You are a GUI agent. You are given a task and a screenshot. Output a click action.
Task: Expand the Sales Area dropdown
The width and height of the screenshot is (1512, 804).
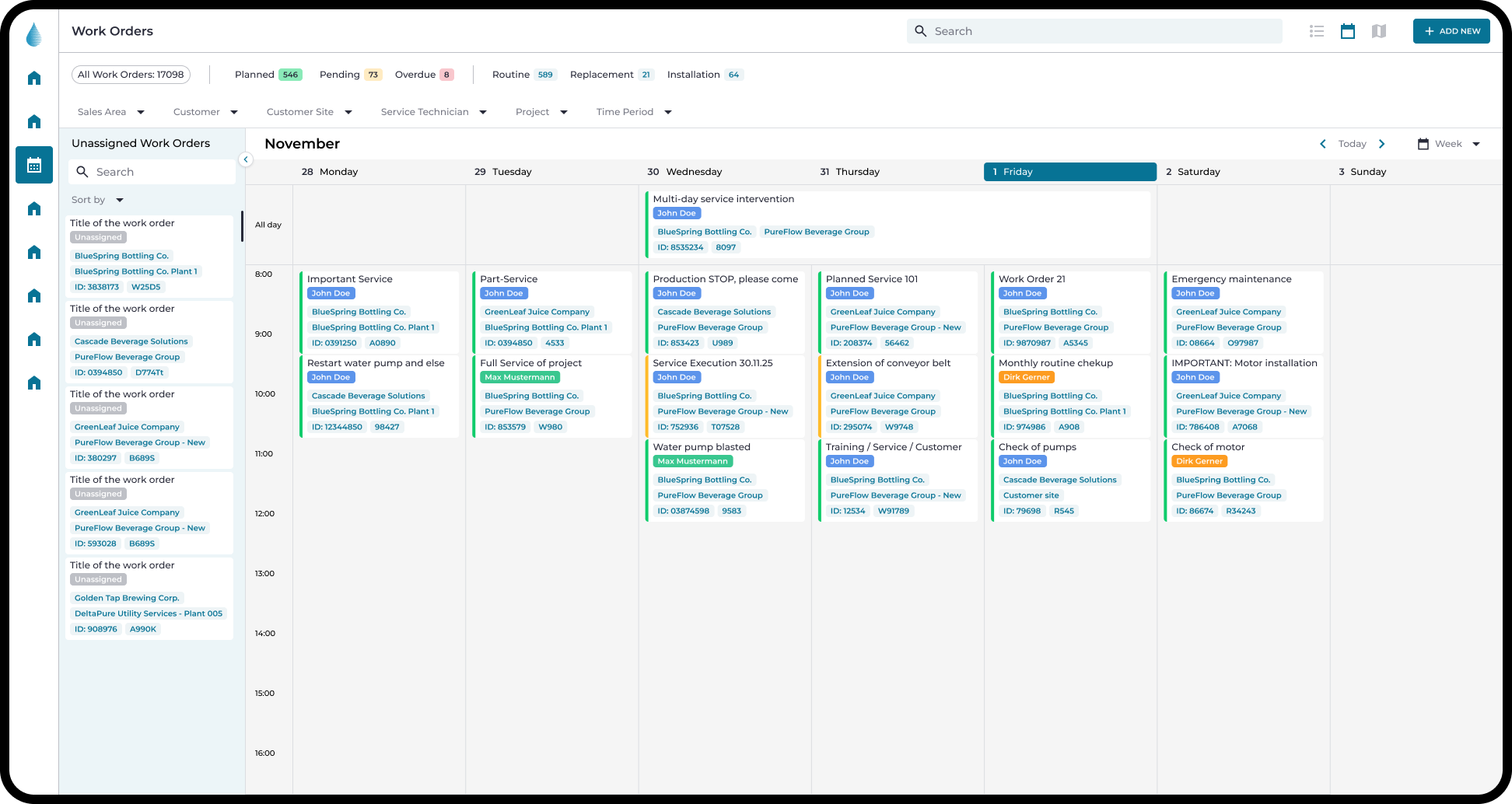tap(111, 112)
